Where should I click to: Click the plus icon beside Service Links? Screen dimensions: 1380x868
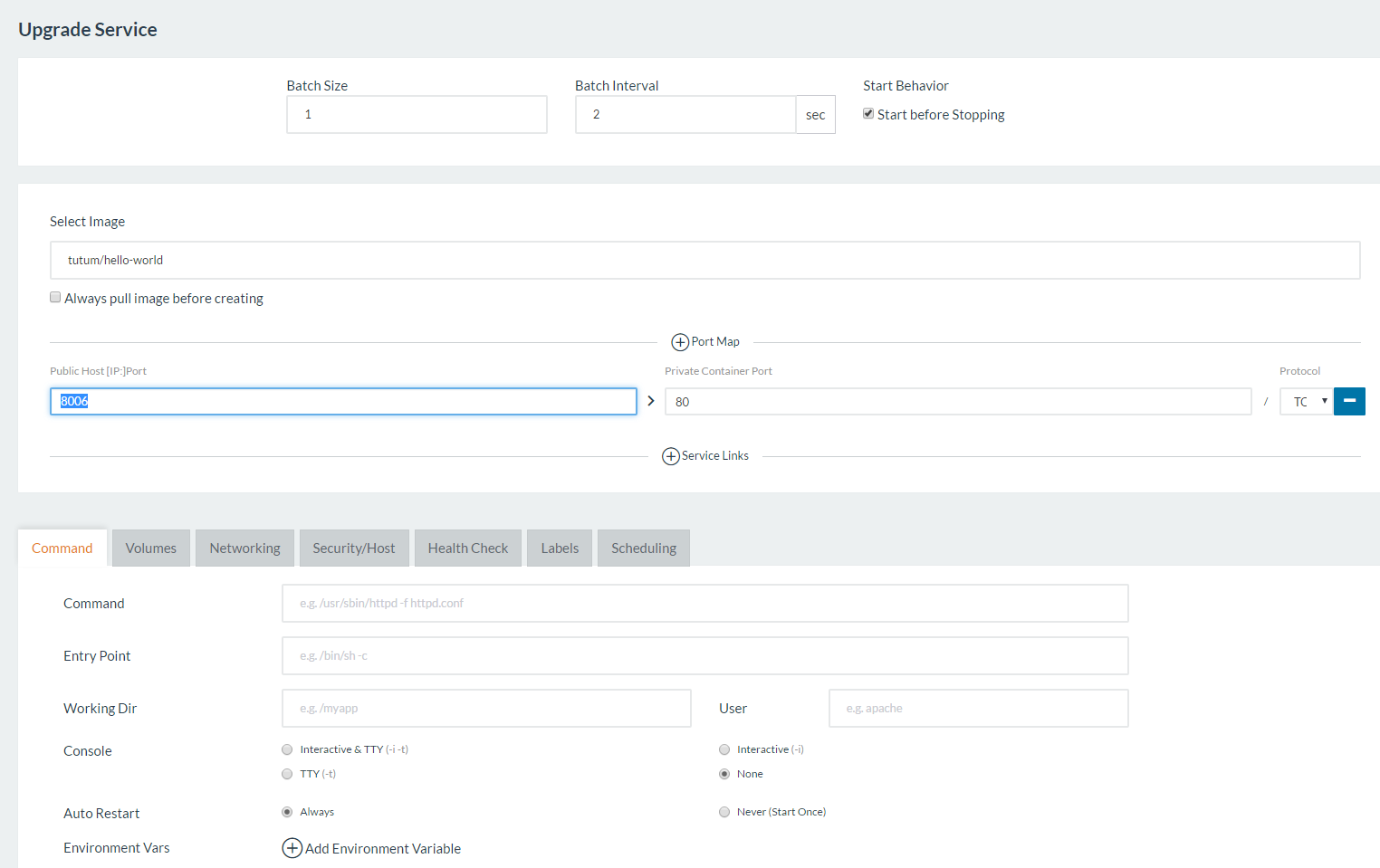[671, 456]
